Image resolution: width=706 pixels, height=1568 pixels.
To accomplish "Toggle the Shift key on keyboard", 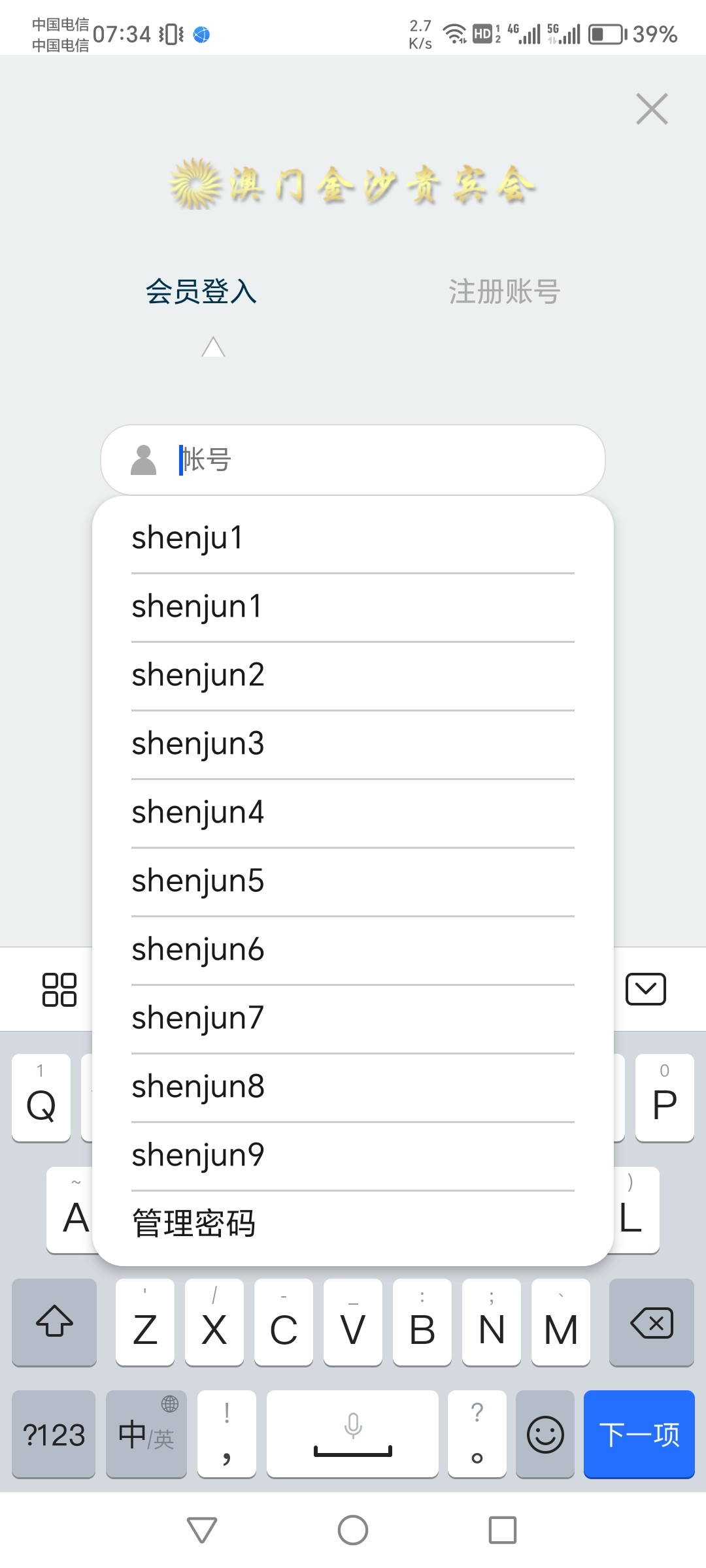I will pos(54,1322).
